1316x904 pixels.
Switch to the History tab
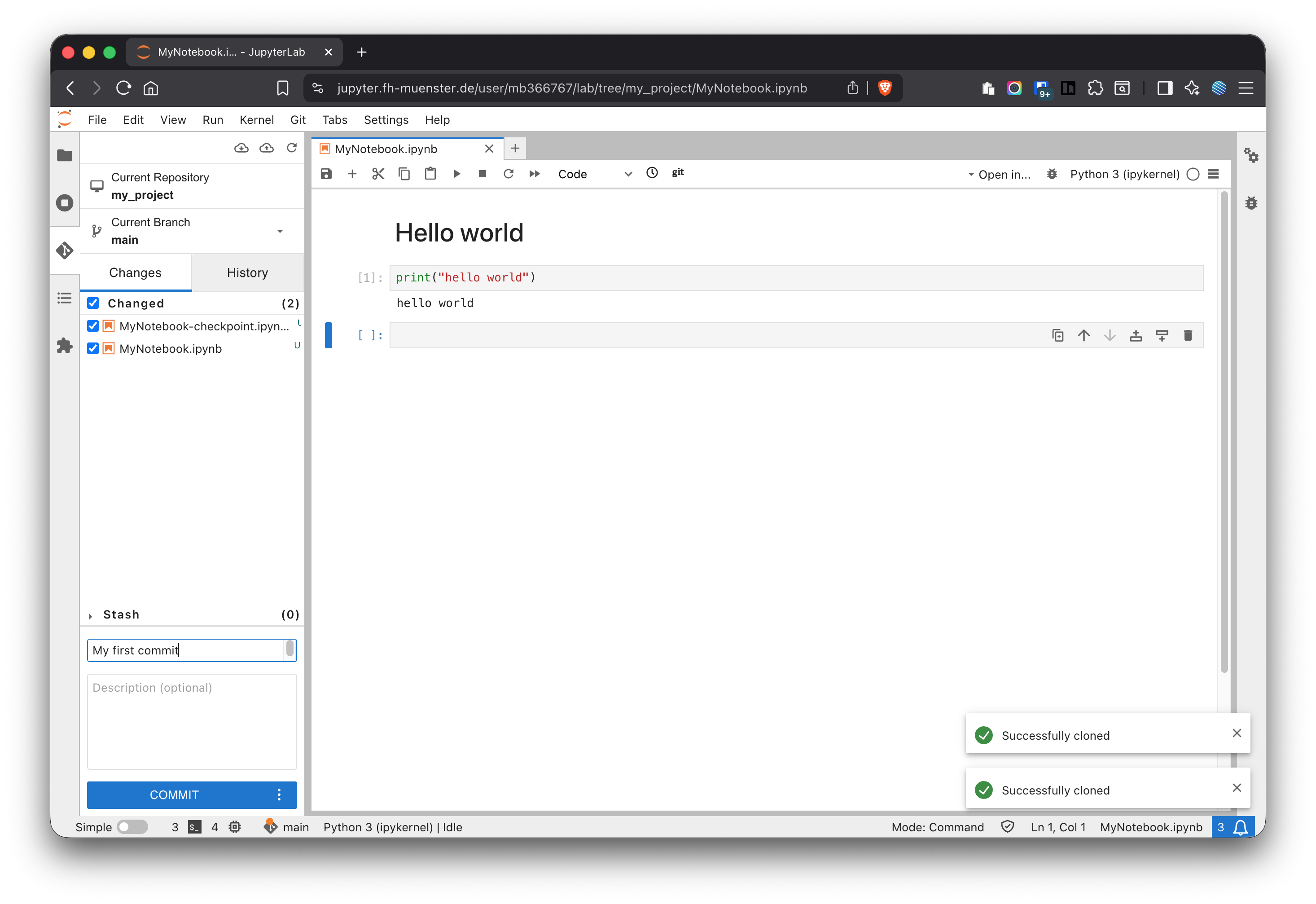click(x=247, y=272)
